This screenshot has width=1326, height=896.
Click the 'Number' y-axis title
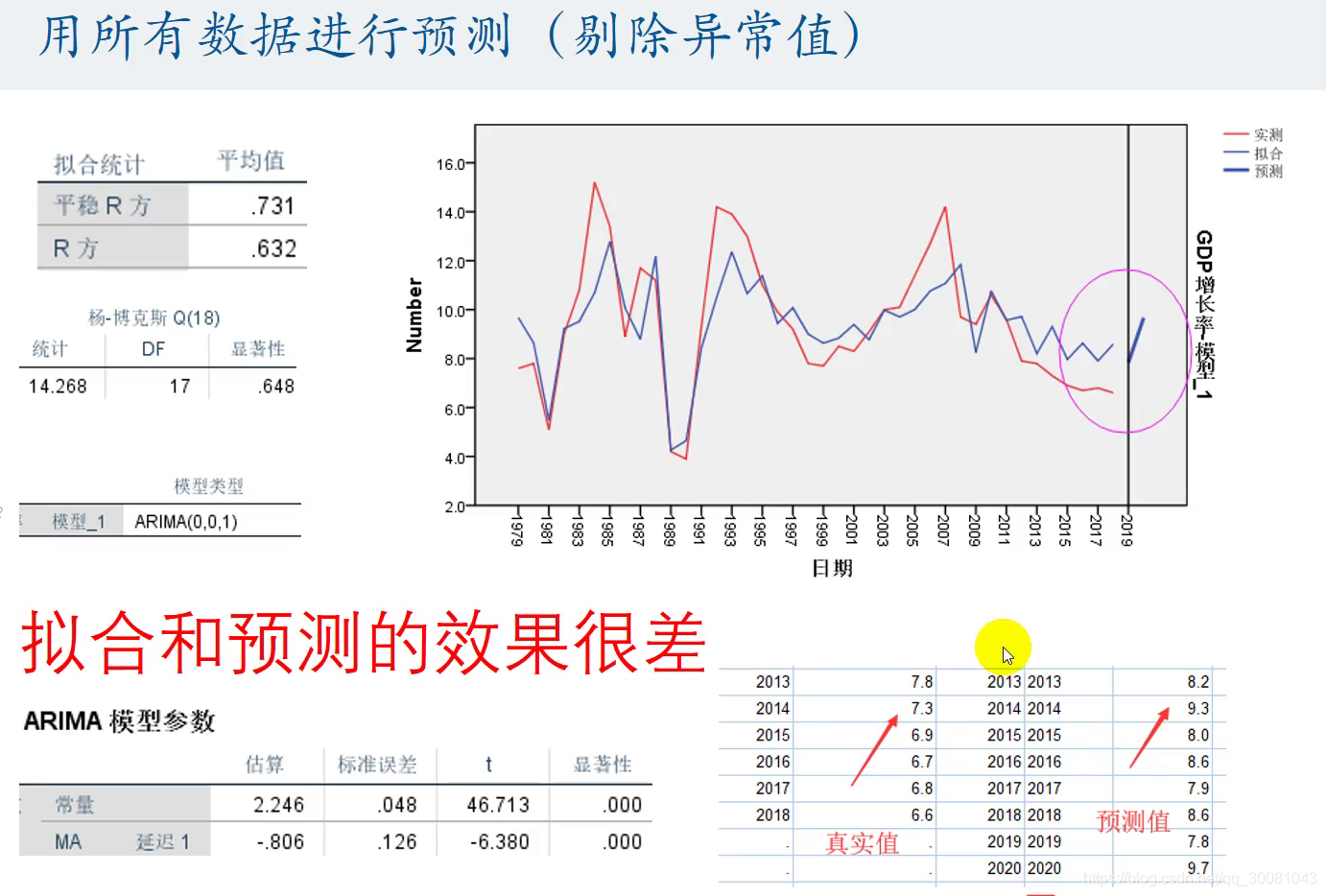(414, 316)
